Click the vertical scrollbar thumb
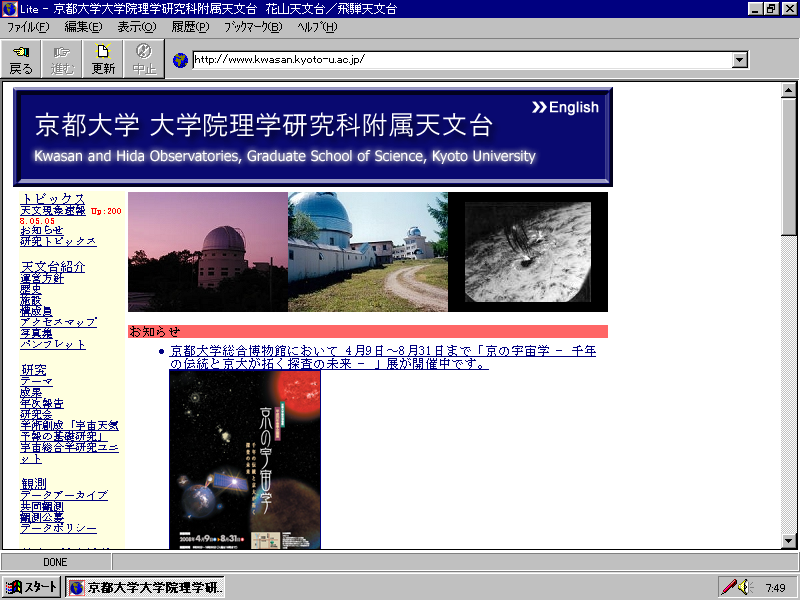Viewport: 800px width, 600px height. [x=789, y=167]
